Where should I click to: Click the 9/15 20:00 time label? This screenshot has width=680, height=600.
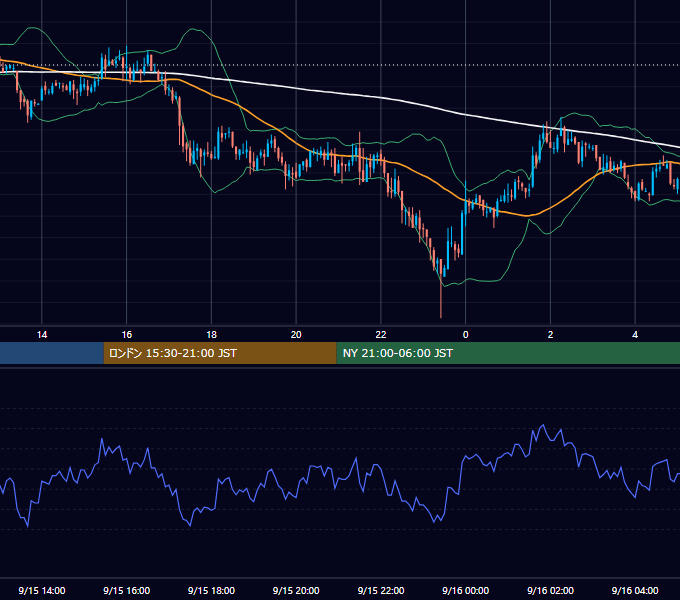click(296, 590)
